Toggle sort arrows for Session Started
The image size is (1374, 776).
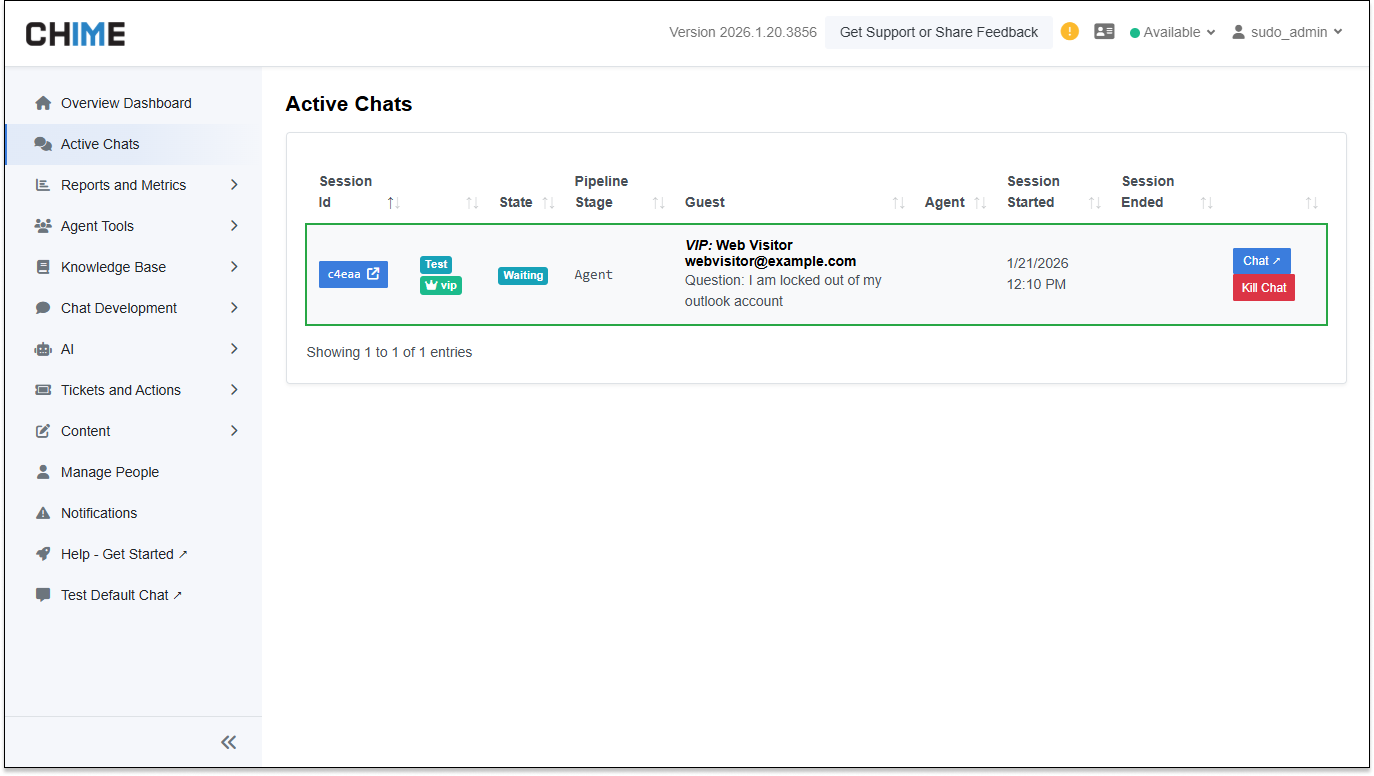(1094, 203)
